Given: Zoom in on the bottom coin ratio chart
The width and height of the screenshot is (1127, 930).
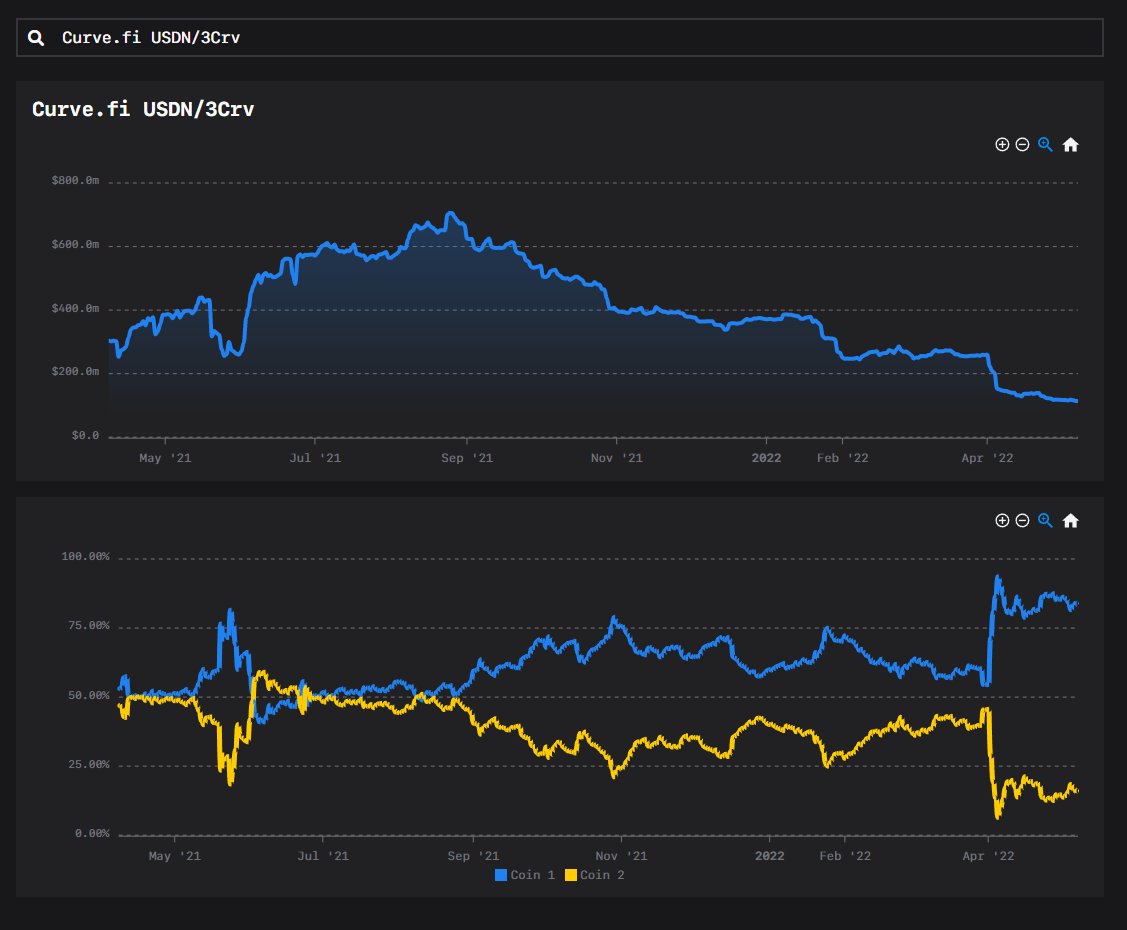Looking at the screenshot, I should coord(1002,520).
